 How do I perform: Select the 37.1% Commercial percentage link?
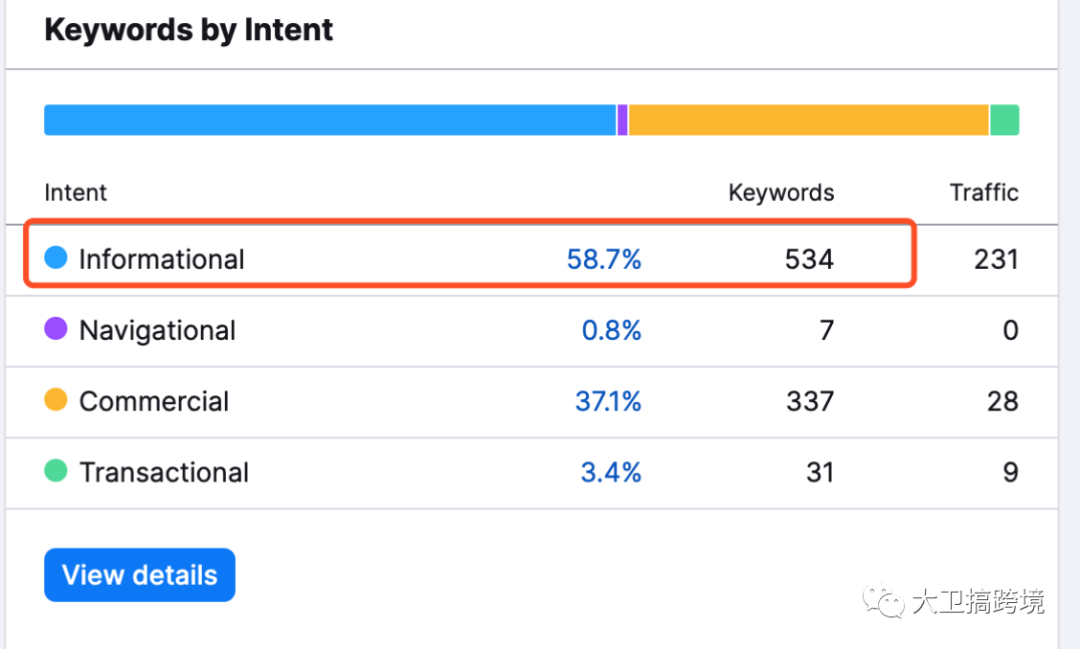coord(608,401)
